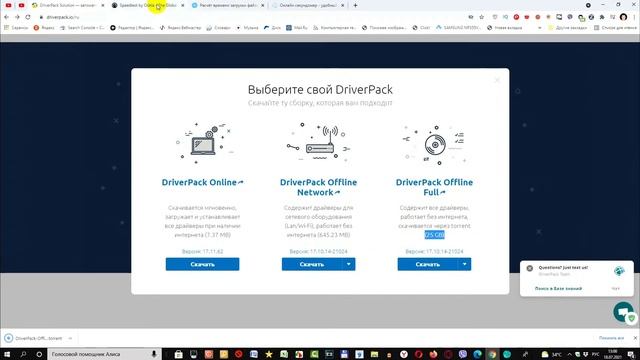The image size is (640, 360).
Task: Switch to first pinned YouTube tab
Action: [x=9, y=5]
